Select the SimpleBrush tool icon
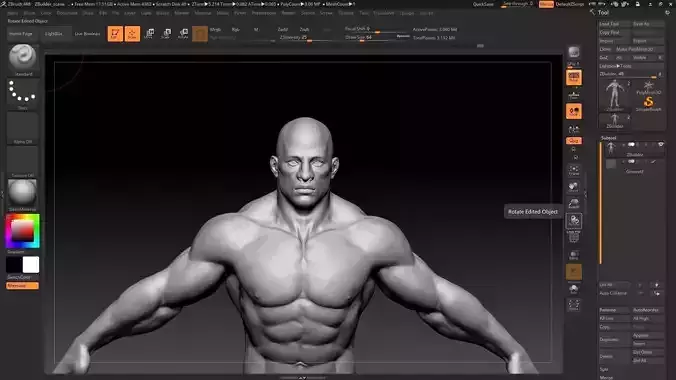 (x=648, y=104)
